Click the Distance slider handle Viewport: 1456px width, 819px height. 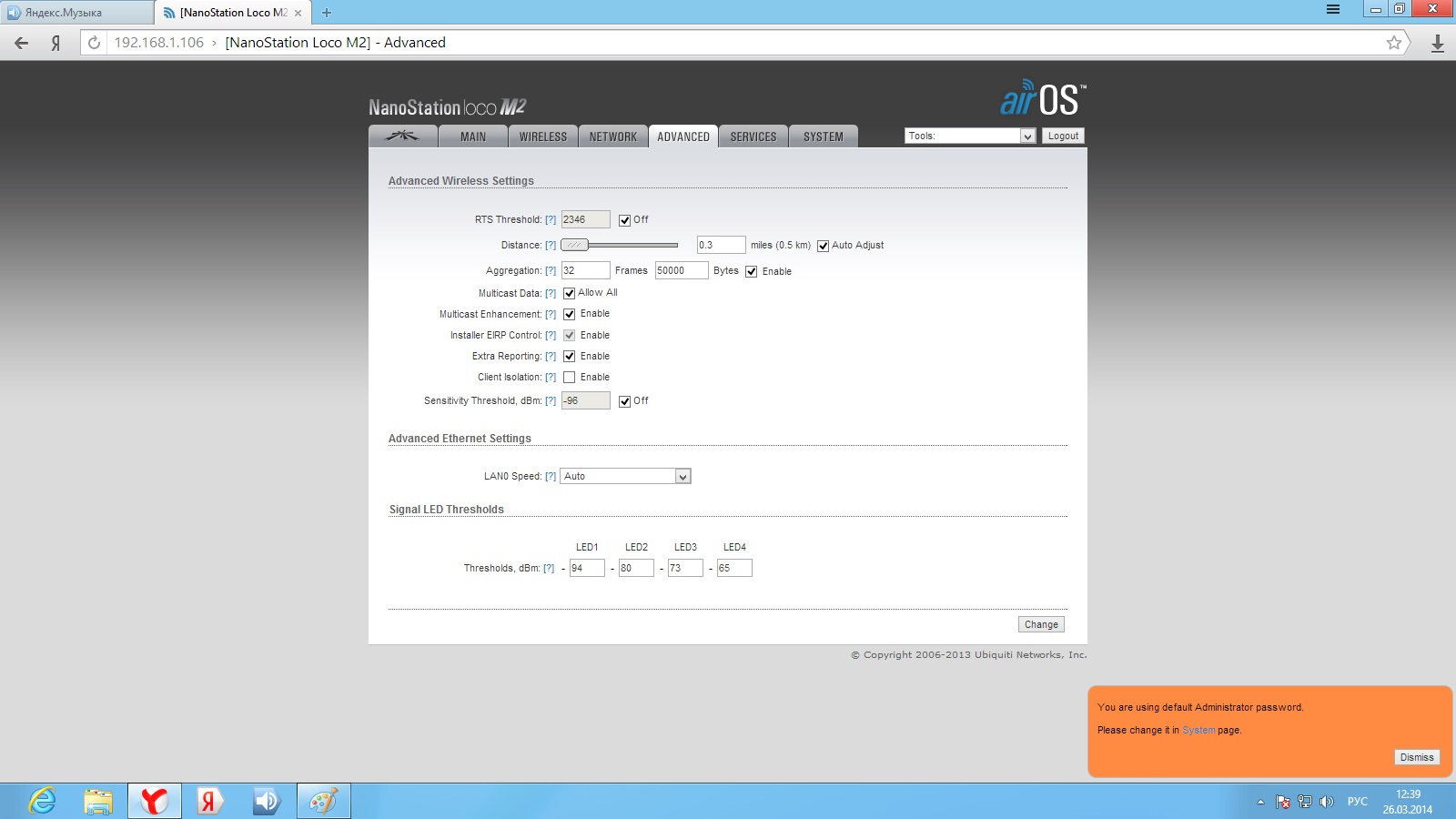coord(574,245)
